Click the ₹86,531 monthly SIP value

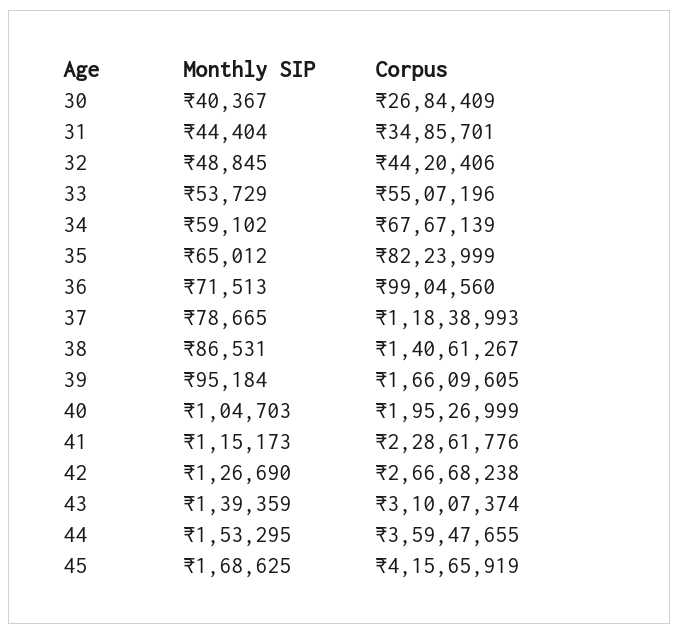pos(224,350)
